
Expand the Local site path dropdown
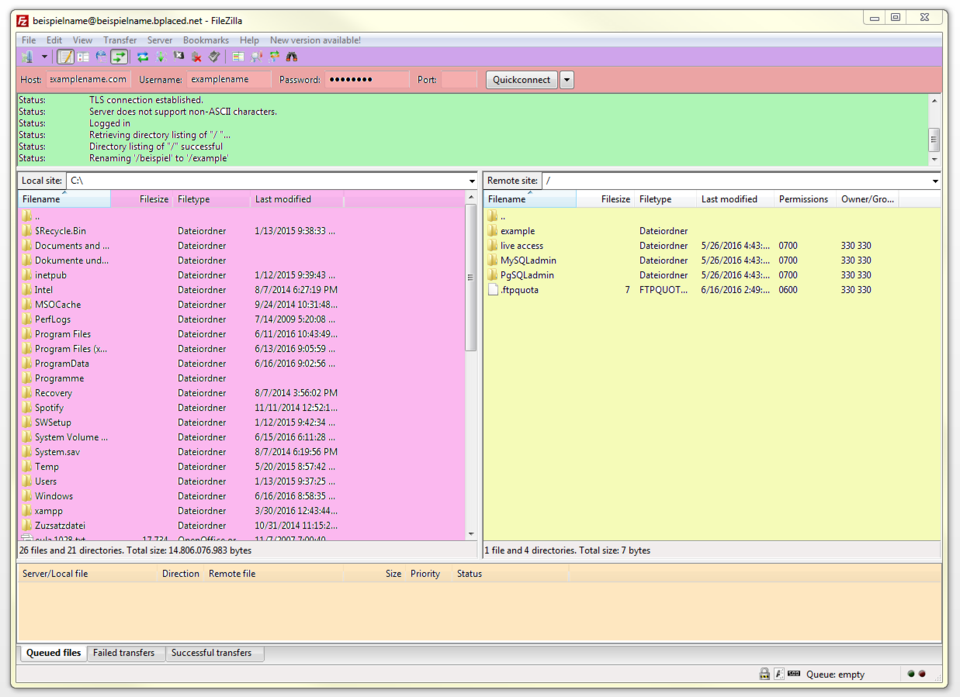pos(471,181)
